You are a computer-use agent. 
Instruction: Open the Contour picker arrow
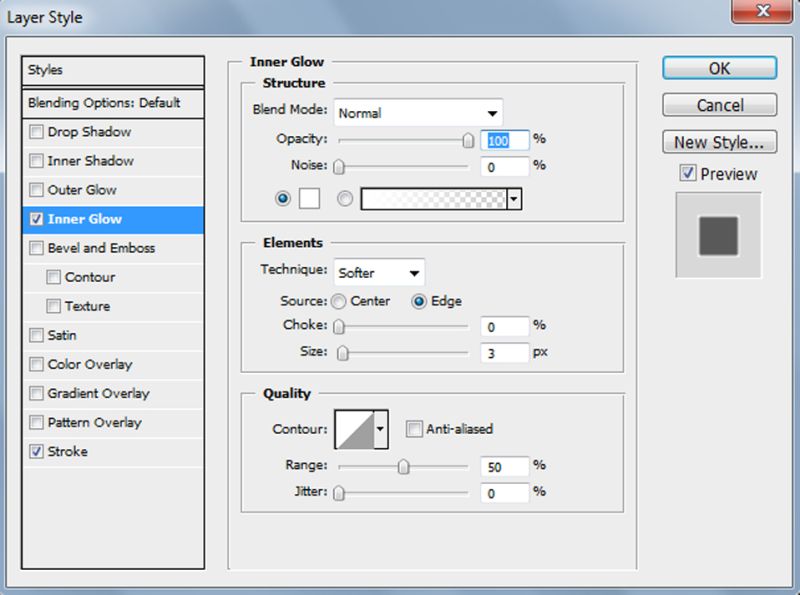(381, 429)
